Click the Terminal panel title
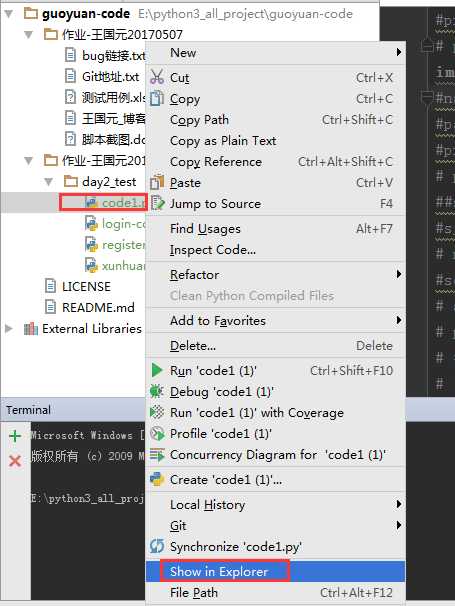This screenshot has width=455, height=606. tap(28, 410)
